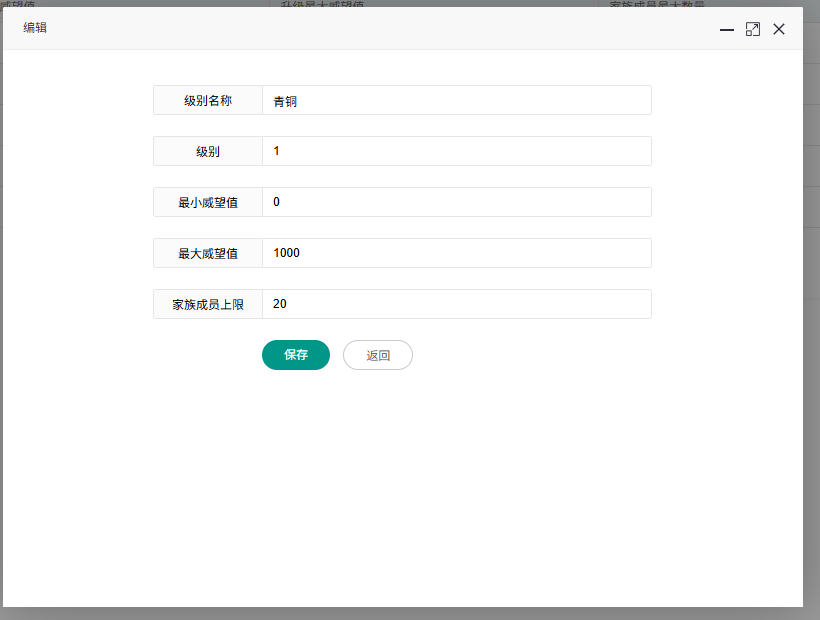Click the 编辑 dialog title text

(x=35, y=28)
